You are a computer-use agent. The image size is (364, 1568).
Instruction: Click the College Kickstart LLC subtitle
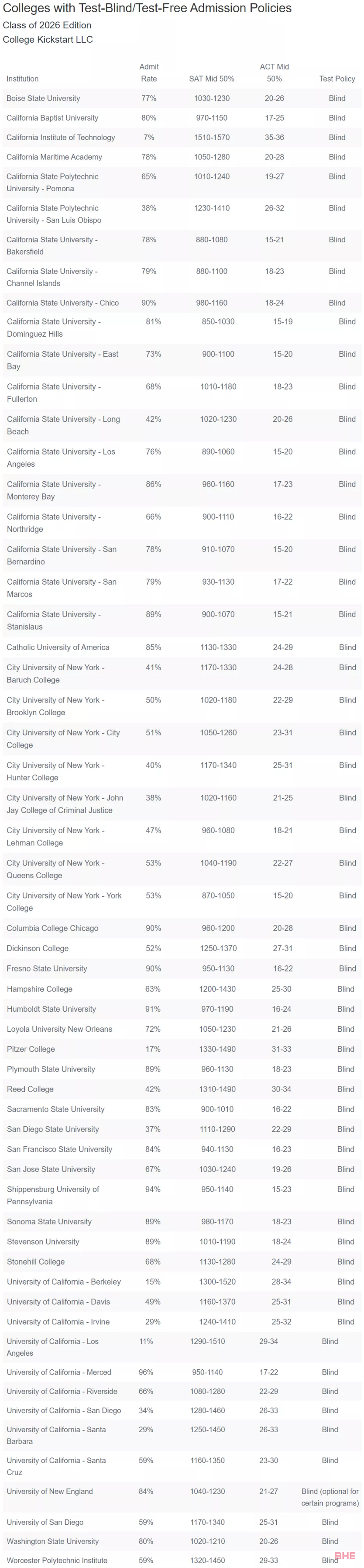tap(48, 40)
